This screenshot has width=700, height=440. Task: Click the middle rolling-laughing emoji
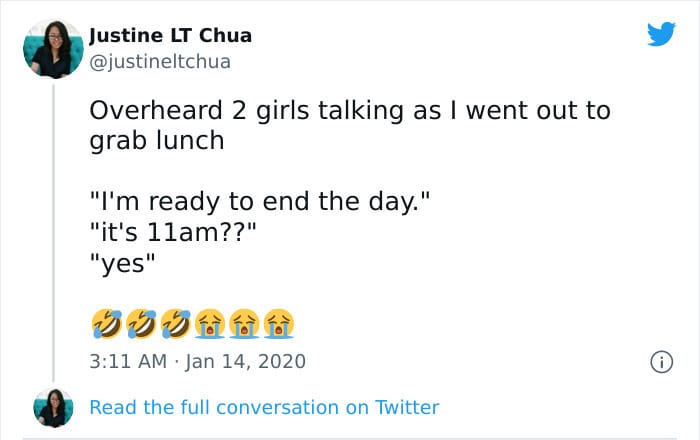point(140,322)
